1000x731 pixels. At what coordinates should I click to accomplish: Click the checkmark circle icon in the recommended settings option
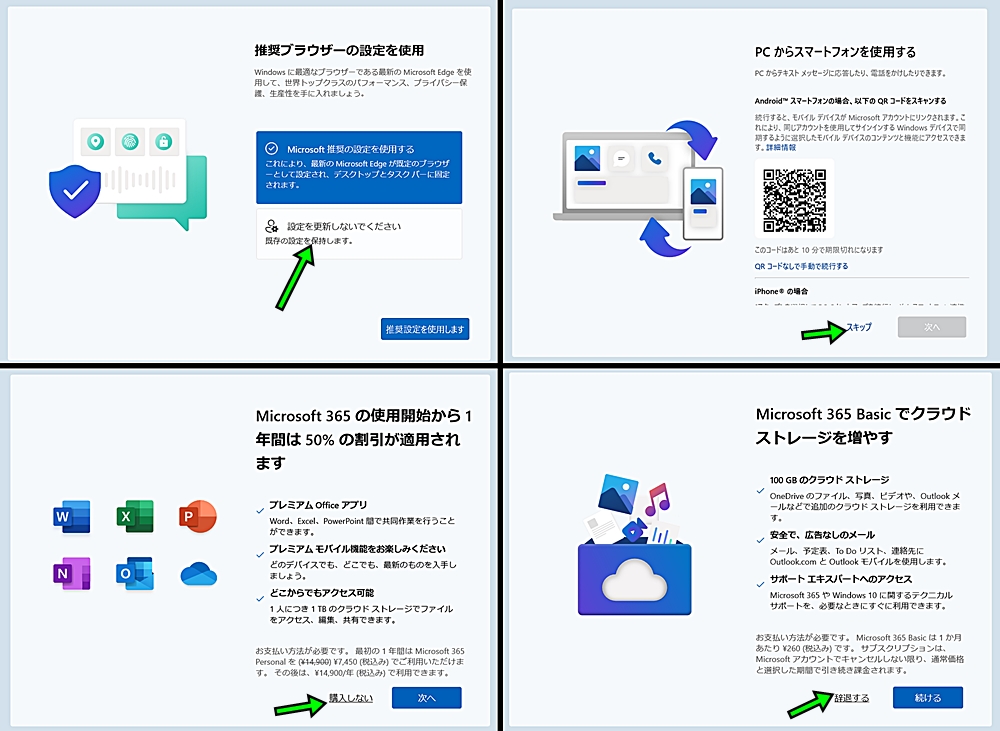click(x=272, y=149)
